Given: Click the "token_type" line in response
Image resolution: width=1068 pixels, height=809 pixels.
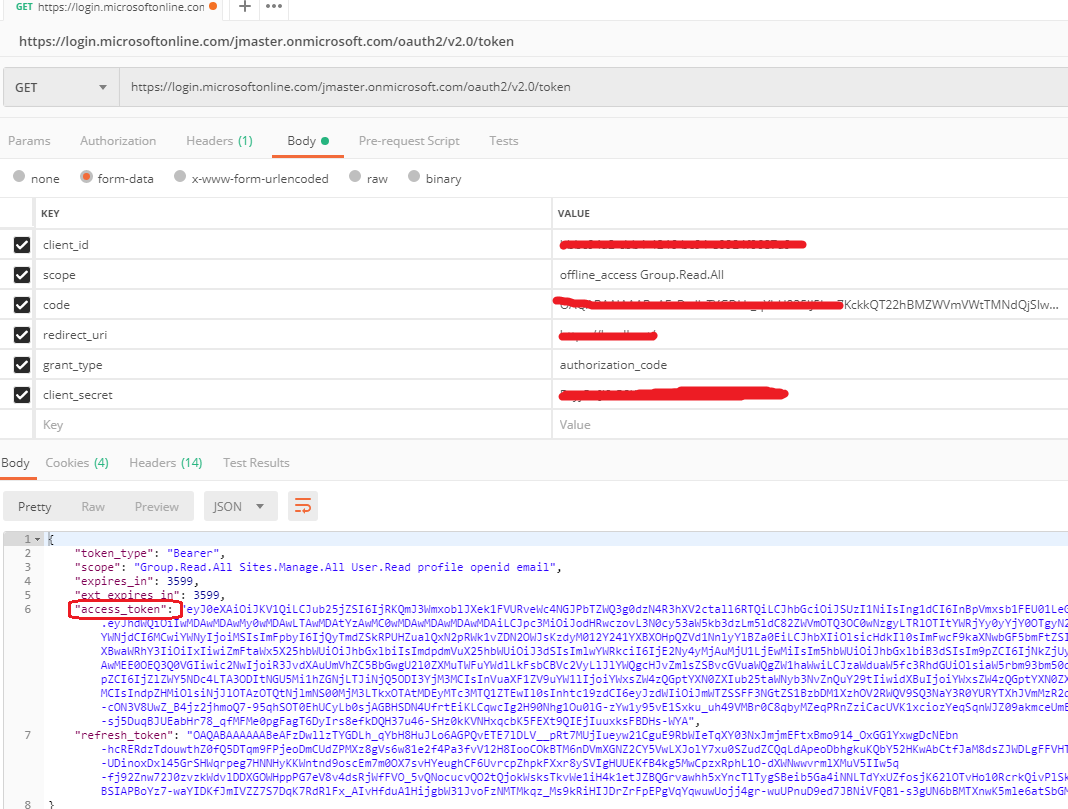Looking at the screenshot, I should point(150,553).
